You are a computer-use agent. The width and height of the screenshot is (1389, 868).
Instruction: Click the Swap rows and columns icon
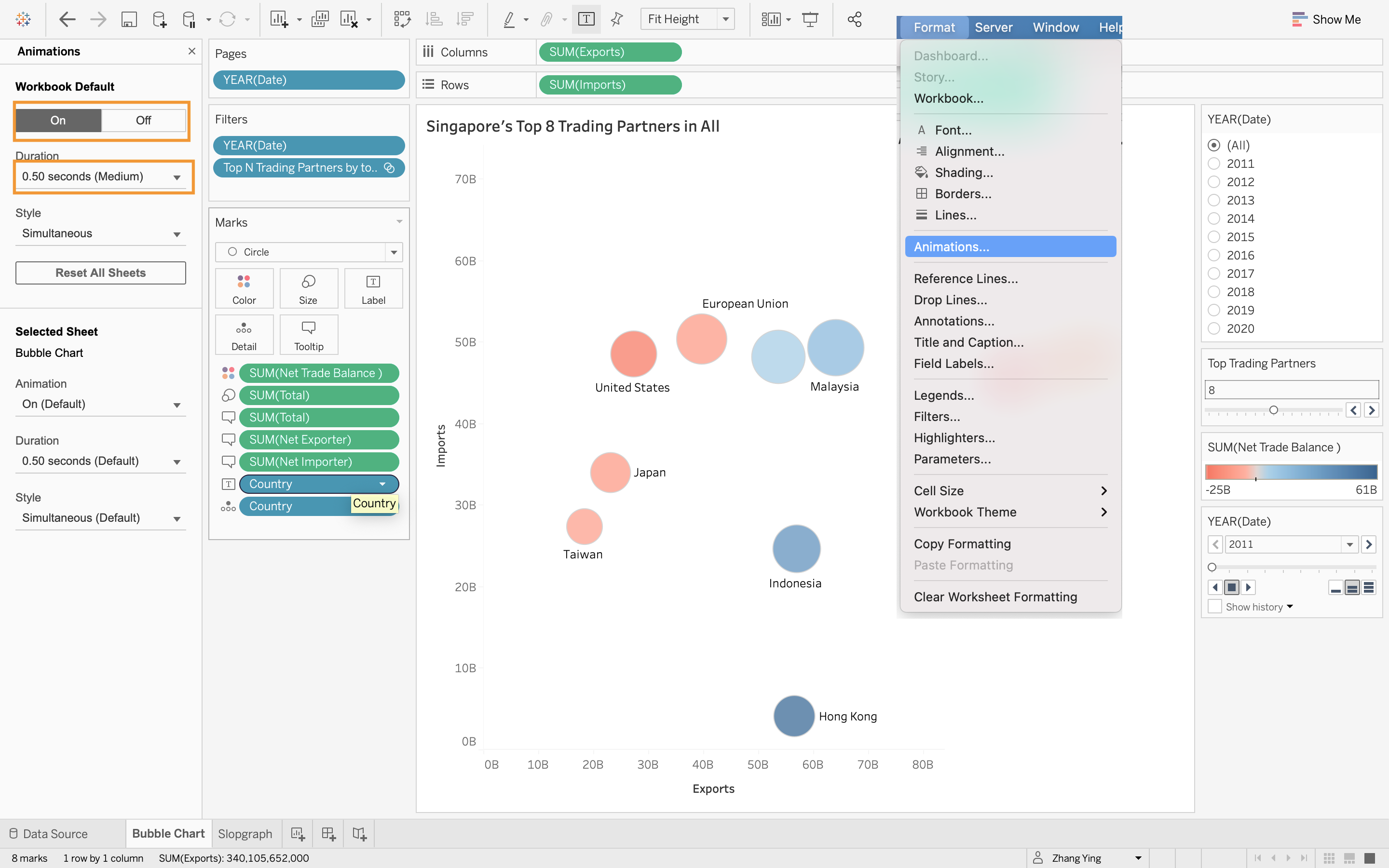pos(402,19)
